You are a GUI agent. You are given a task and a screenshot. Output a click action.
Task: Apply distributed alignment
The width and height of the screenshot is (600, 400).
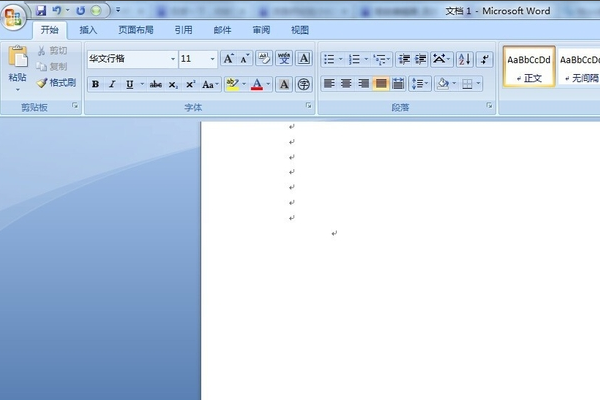(398, 83)
